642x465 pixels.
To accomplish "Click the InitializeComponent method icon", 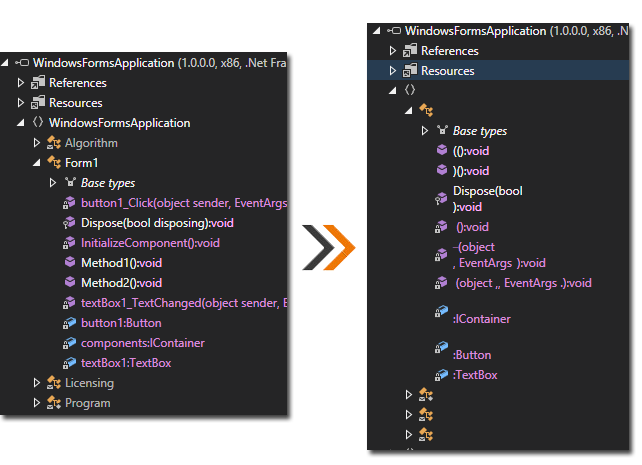I will coord(69,243).
